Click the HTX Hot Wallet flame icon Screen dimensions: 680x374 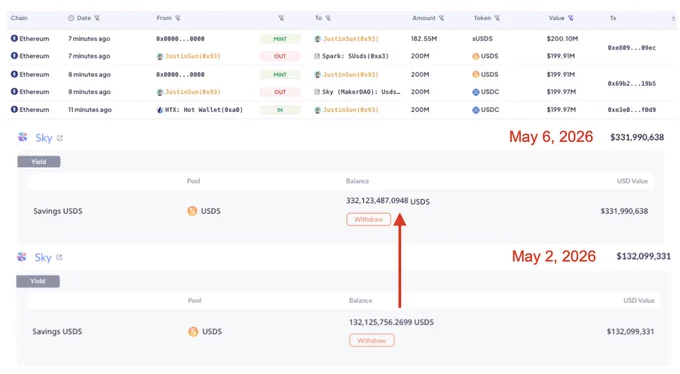[x=160, y=110]
